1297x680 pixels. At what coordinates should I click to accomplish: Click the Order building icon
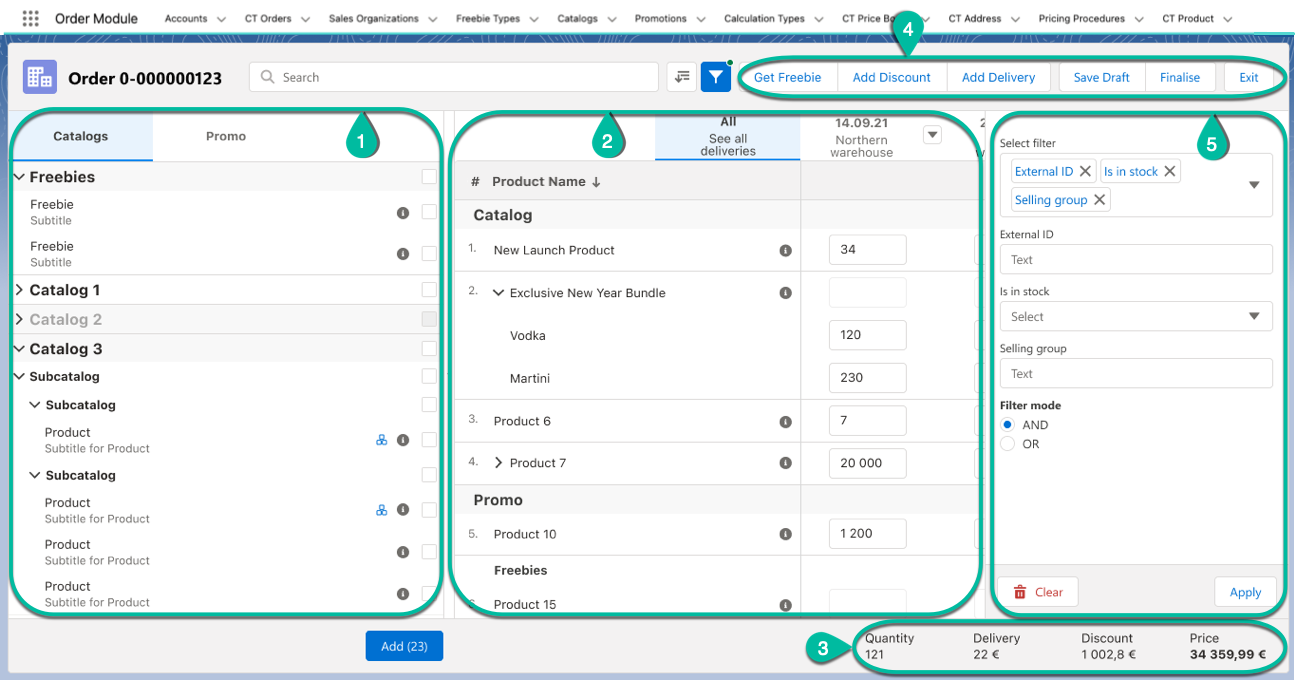[40, 77]
